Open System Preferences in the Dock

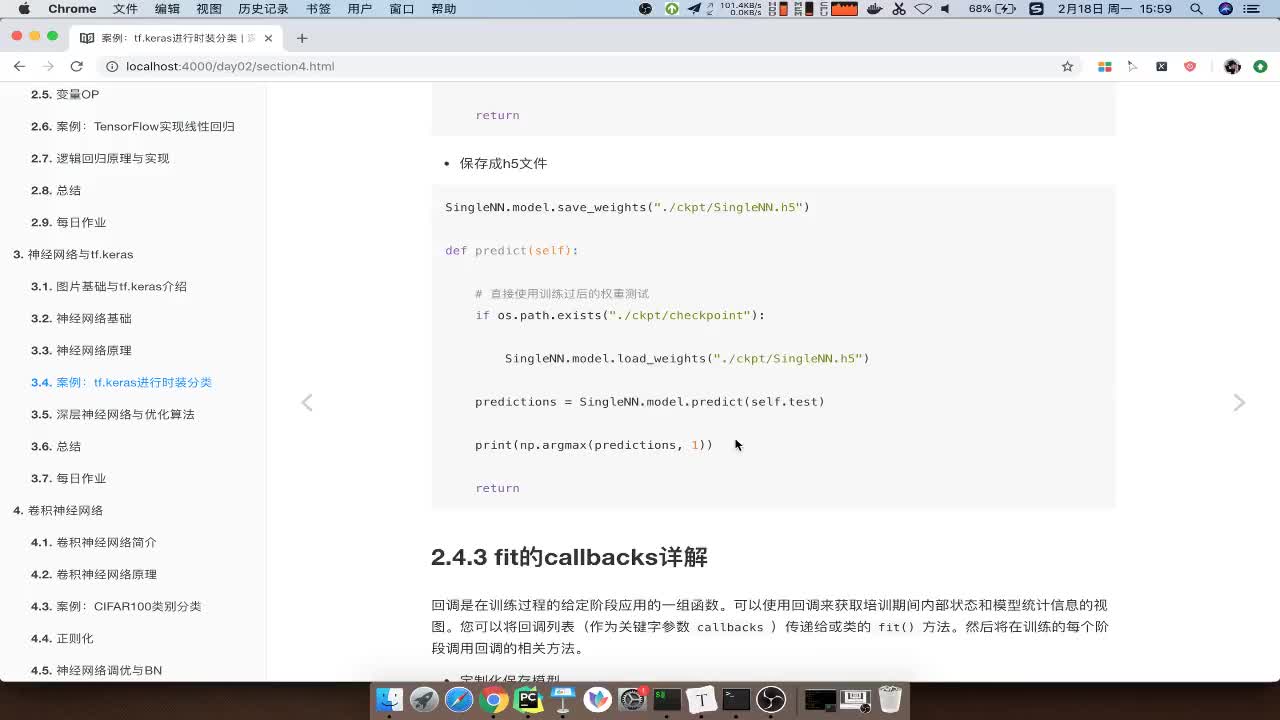(x=632, y=699)
